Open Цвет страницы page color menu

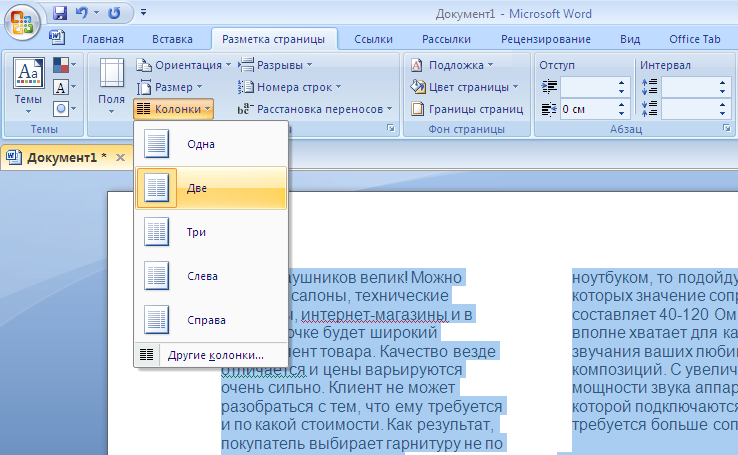click(464, 87)
